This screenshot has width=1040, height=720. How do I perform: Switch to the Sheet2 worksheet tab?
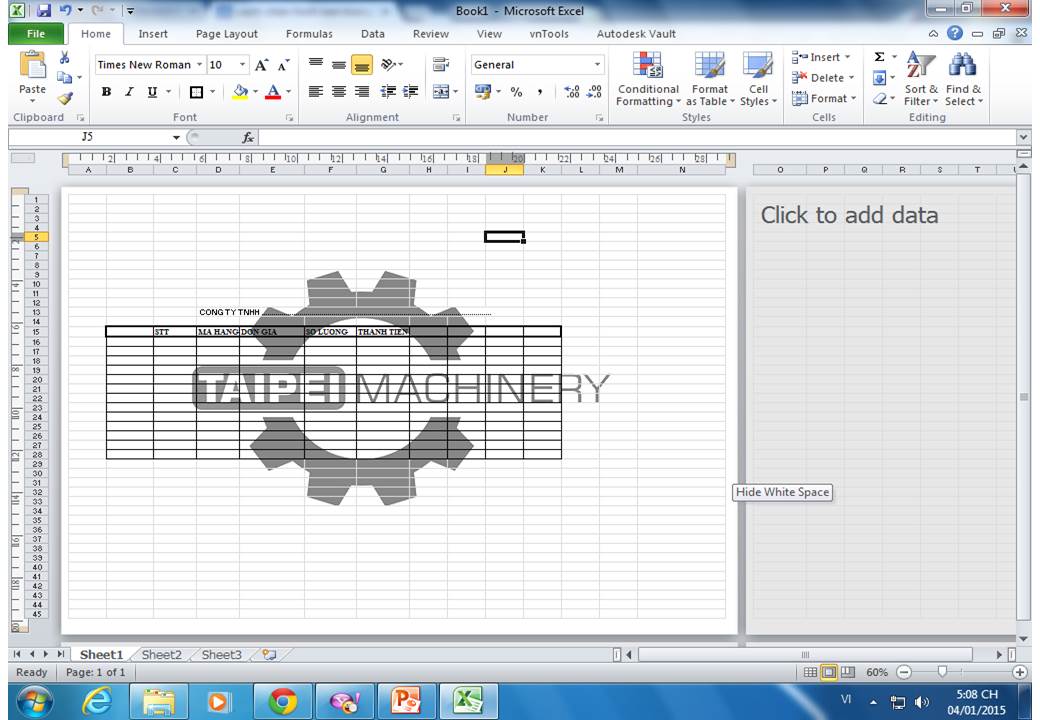[x=161, y=655]
